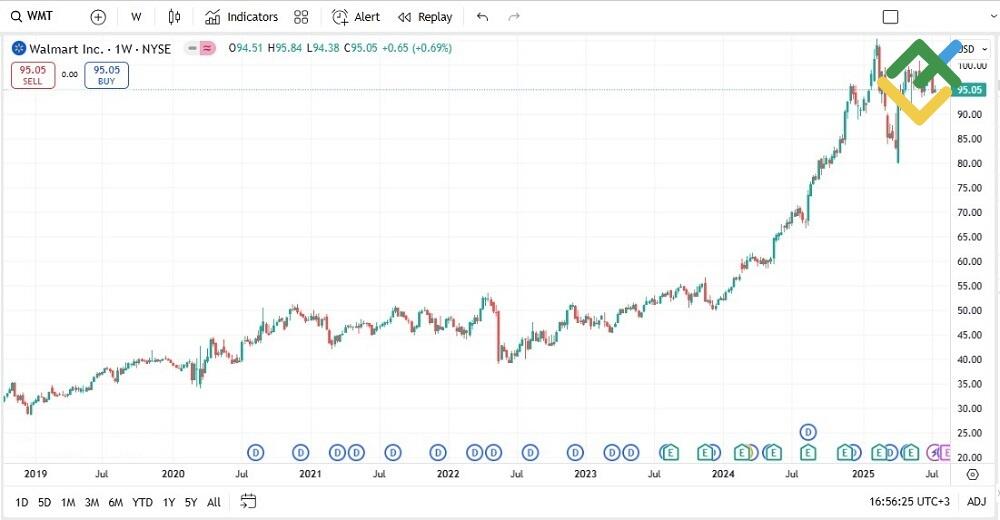Select the 1Y date range
The image size is (1000, 520).
[168, 502]
